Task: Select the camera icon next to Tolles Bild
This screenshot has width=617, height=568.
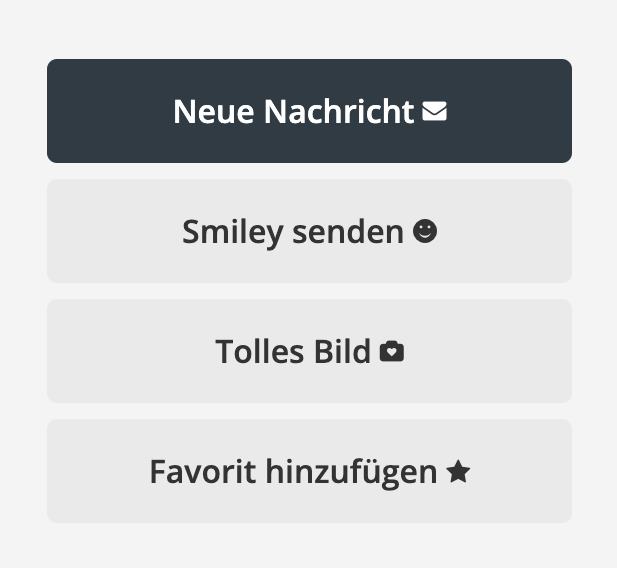Action: coord(392,351)
